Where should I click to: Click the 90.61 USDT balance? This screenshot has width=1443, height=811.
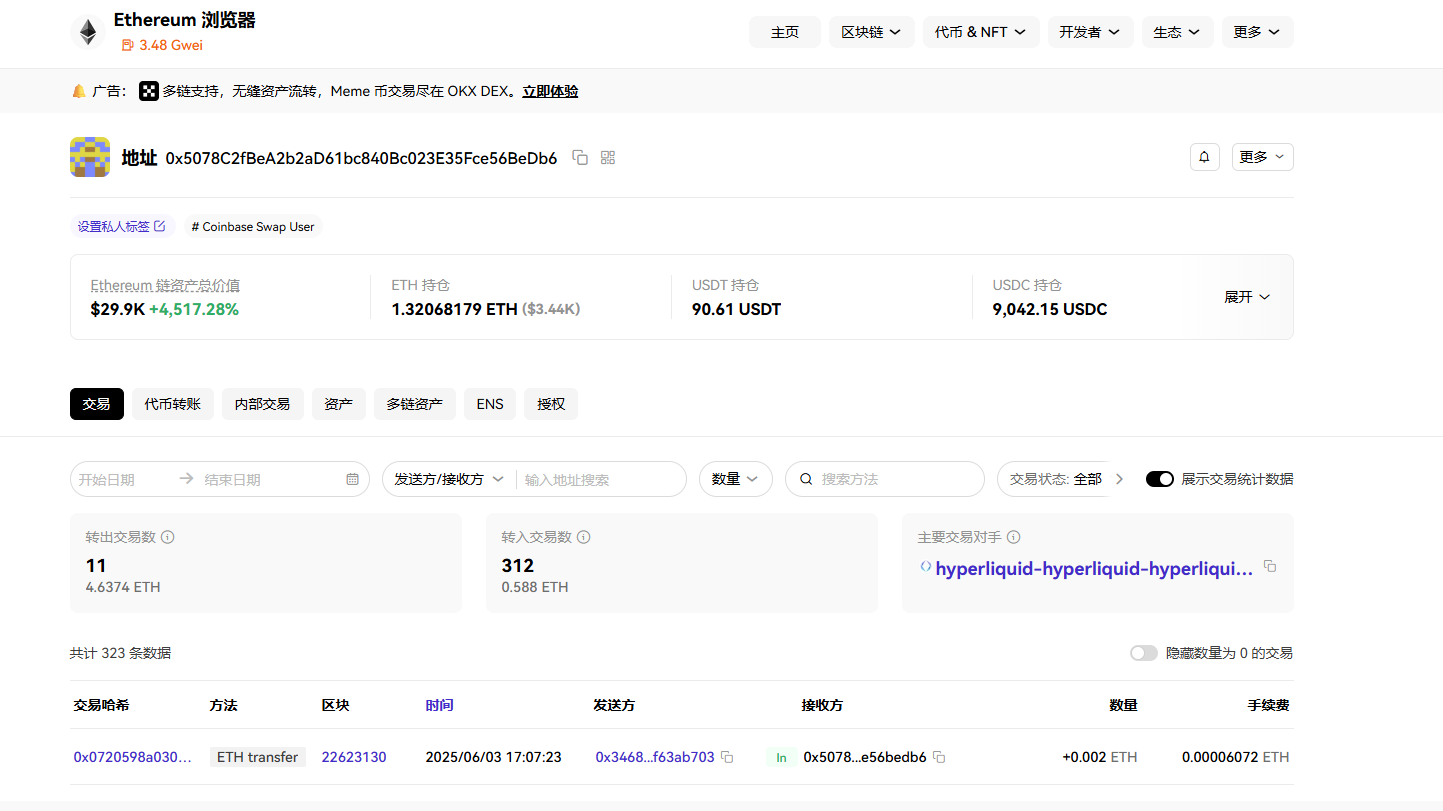(737, 309)
